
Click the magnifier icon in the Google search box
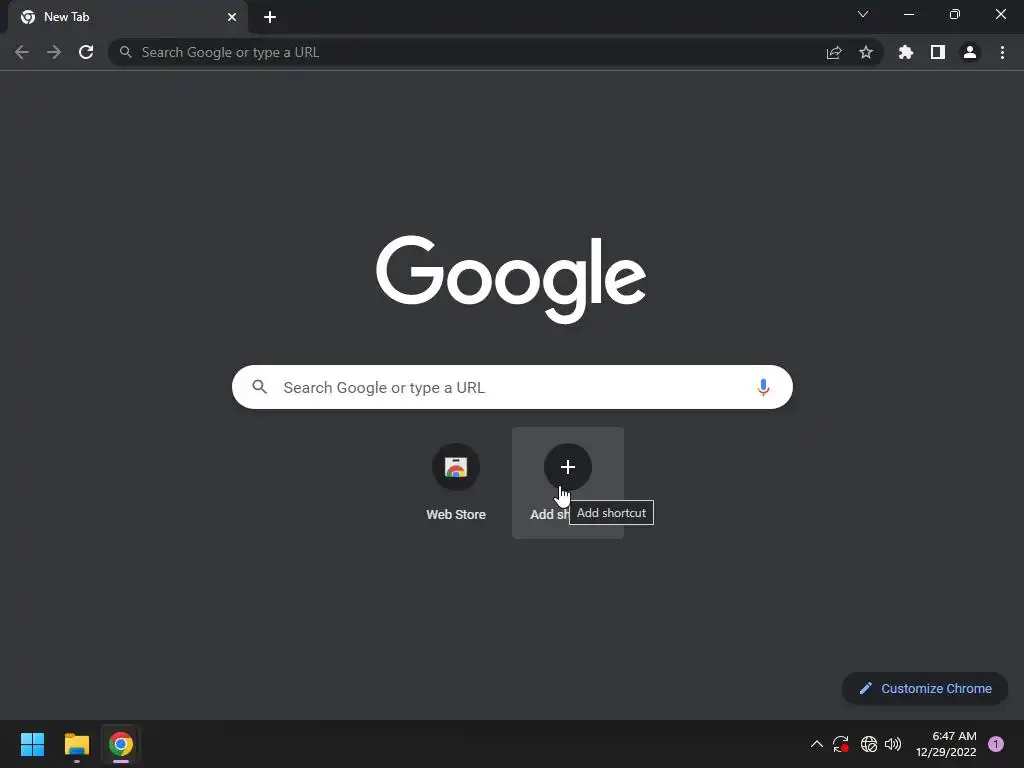260,387
